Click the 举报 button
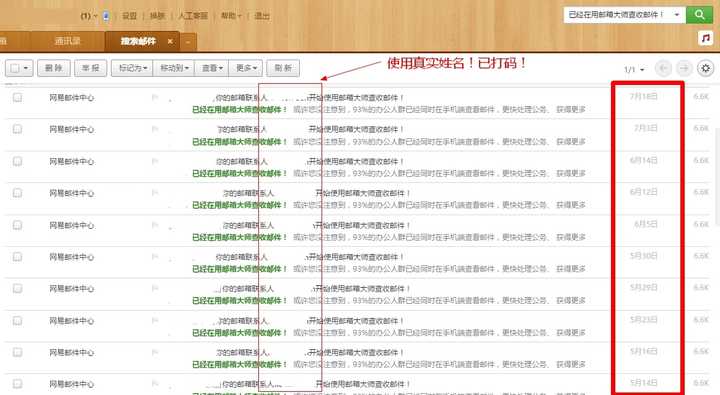The height and width of the screenshot is (395, 720). click(x=90, y=68)
